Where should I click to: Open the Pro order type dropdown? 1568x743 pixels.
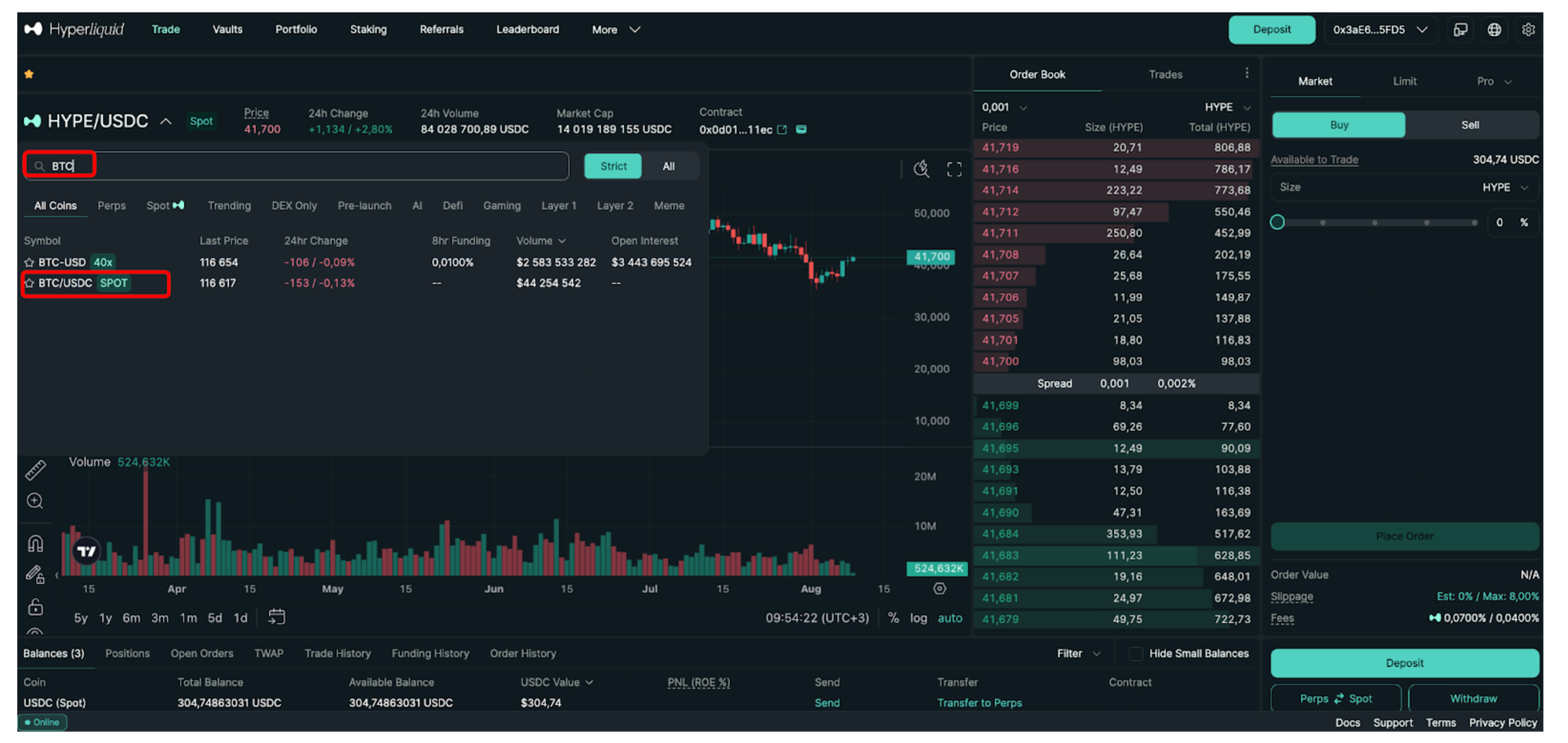coord(1494,82)
